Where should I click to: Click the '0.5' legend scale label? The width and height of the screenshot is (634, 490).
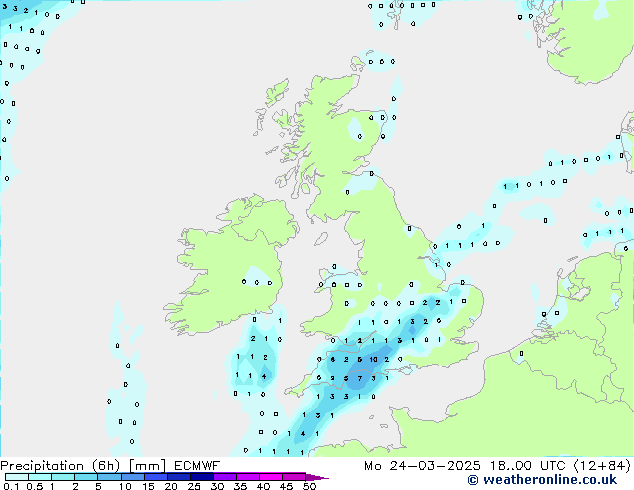click(x=34, y=486)
